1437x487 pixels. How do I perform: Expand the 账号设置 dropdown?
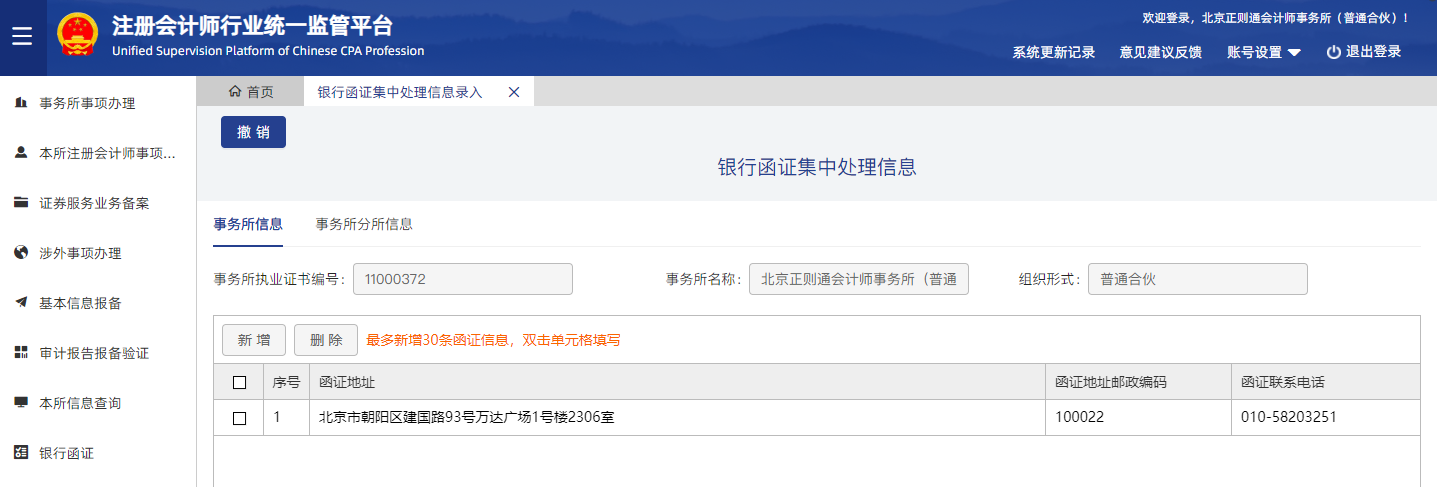[1264, 53]
